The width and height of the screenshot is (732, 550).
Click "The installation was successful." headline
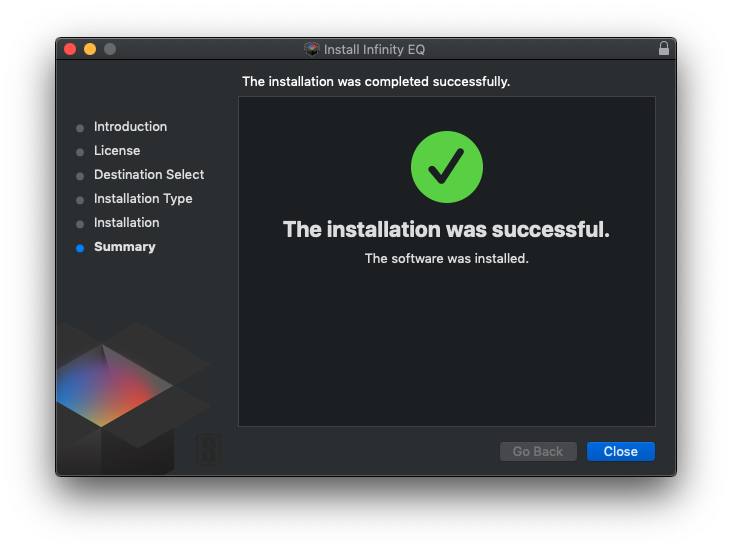coord(446,230)
